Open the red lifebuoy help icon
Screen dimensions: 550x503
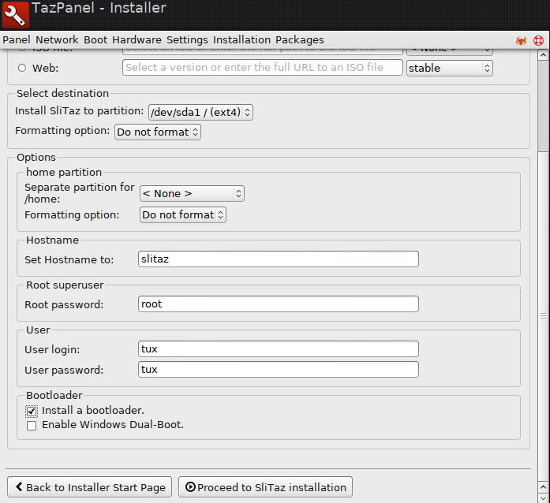(x=538, y=41)
